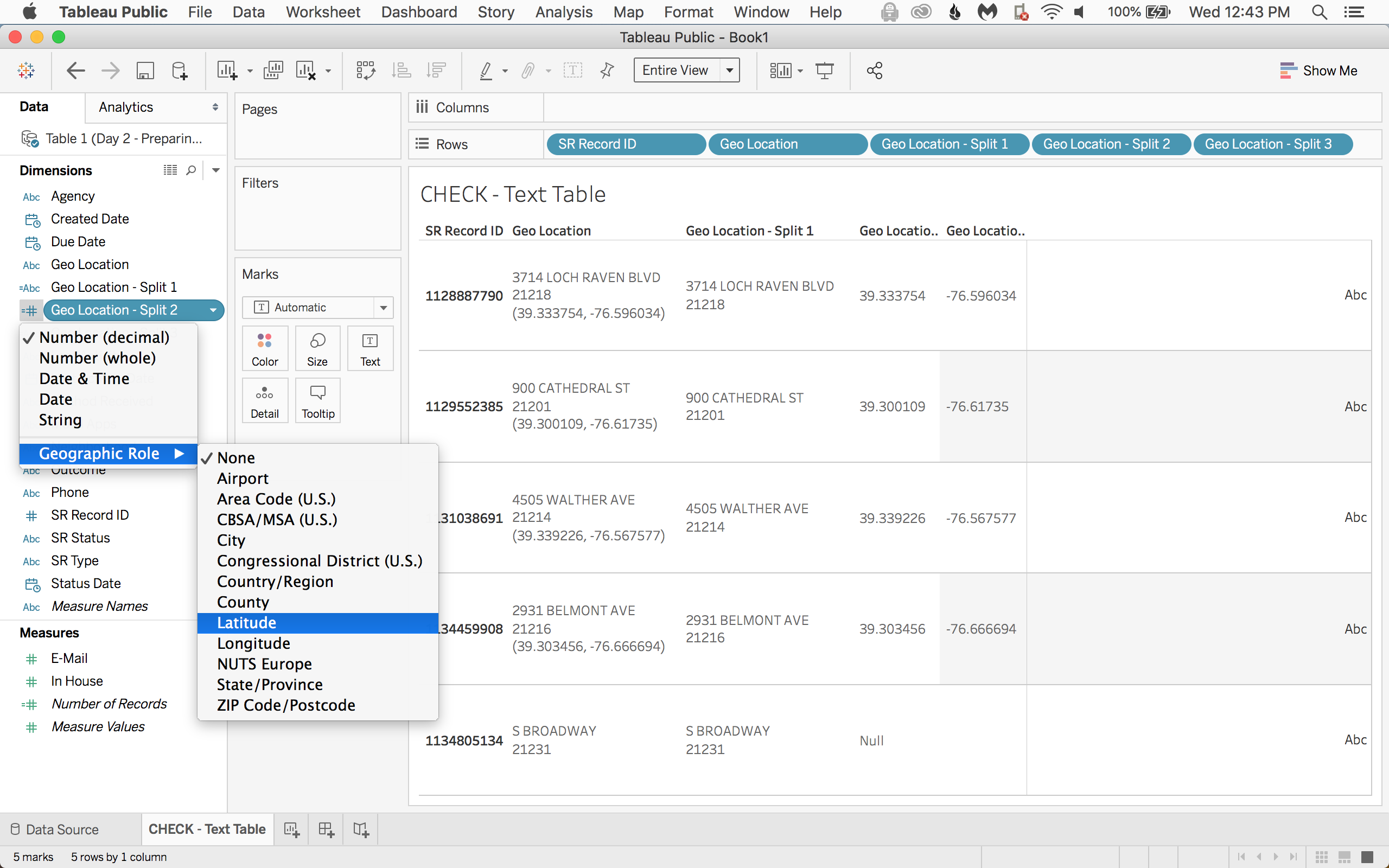Screen dimensions: 1389x868
Task: Sort descending toolbar icon
Action: pyautogui.click(x=436, y=71)
